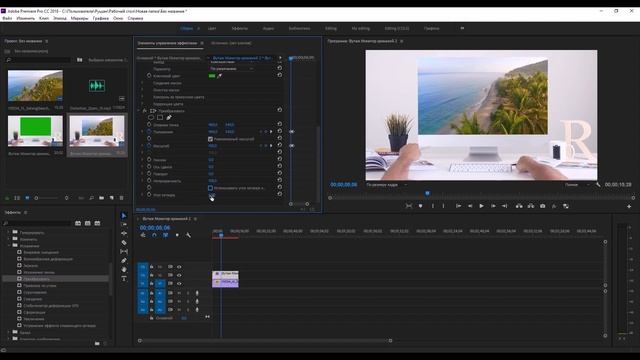Viewport: 640px width, 360px height.
Task: Add marker in Program monitor
Action: pyautogui.click(x=420, y=206)
